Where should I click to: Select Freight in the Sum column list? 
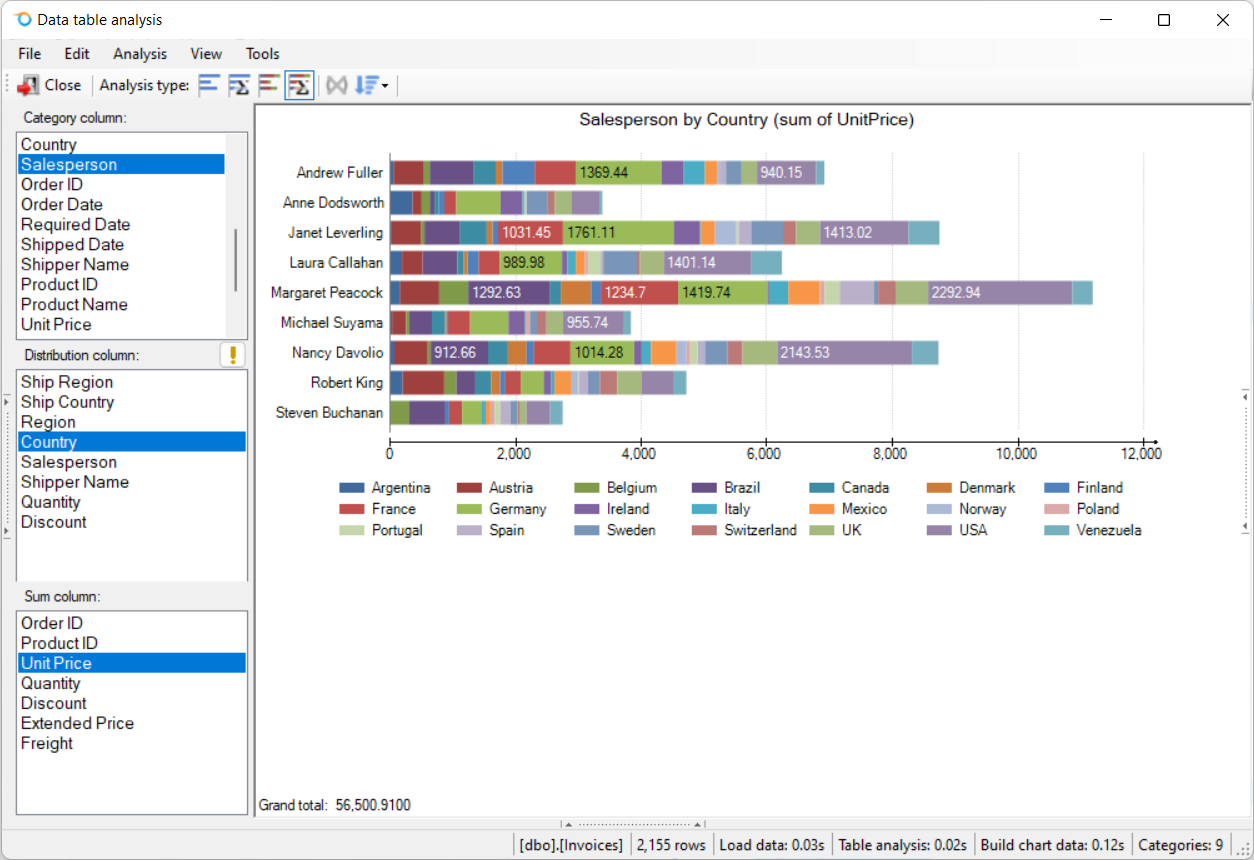click(47, 743)
